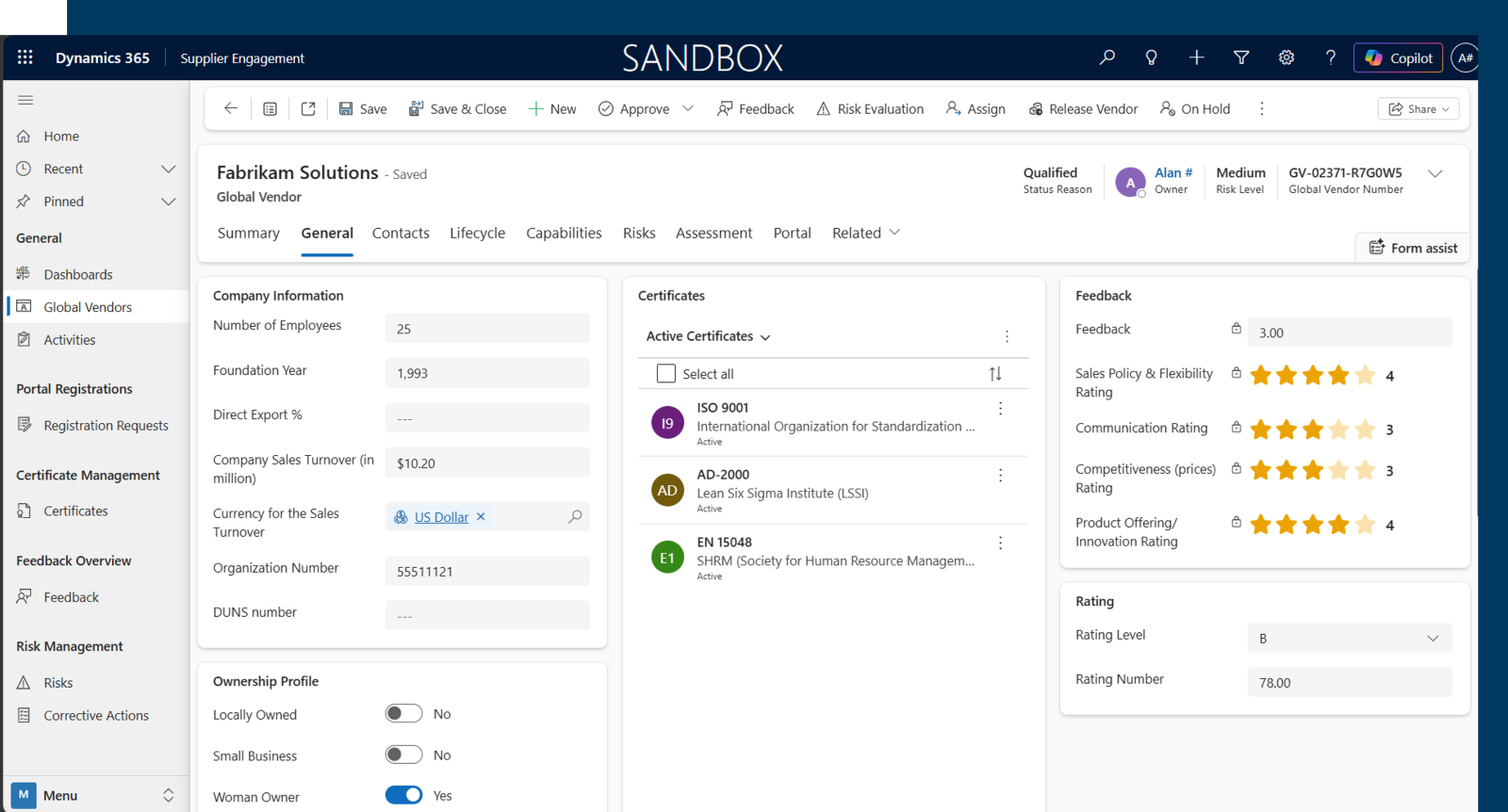Open the Assessment tab
The width and height of the screenshot is (1508, 812).
(x=713, y=233)
